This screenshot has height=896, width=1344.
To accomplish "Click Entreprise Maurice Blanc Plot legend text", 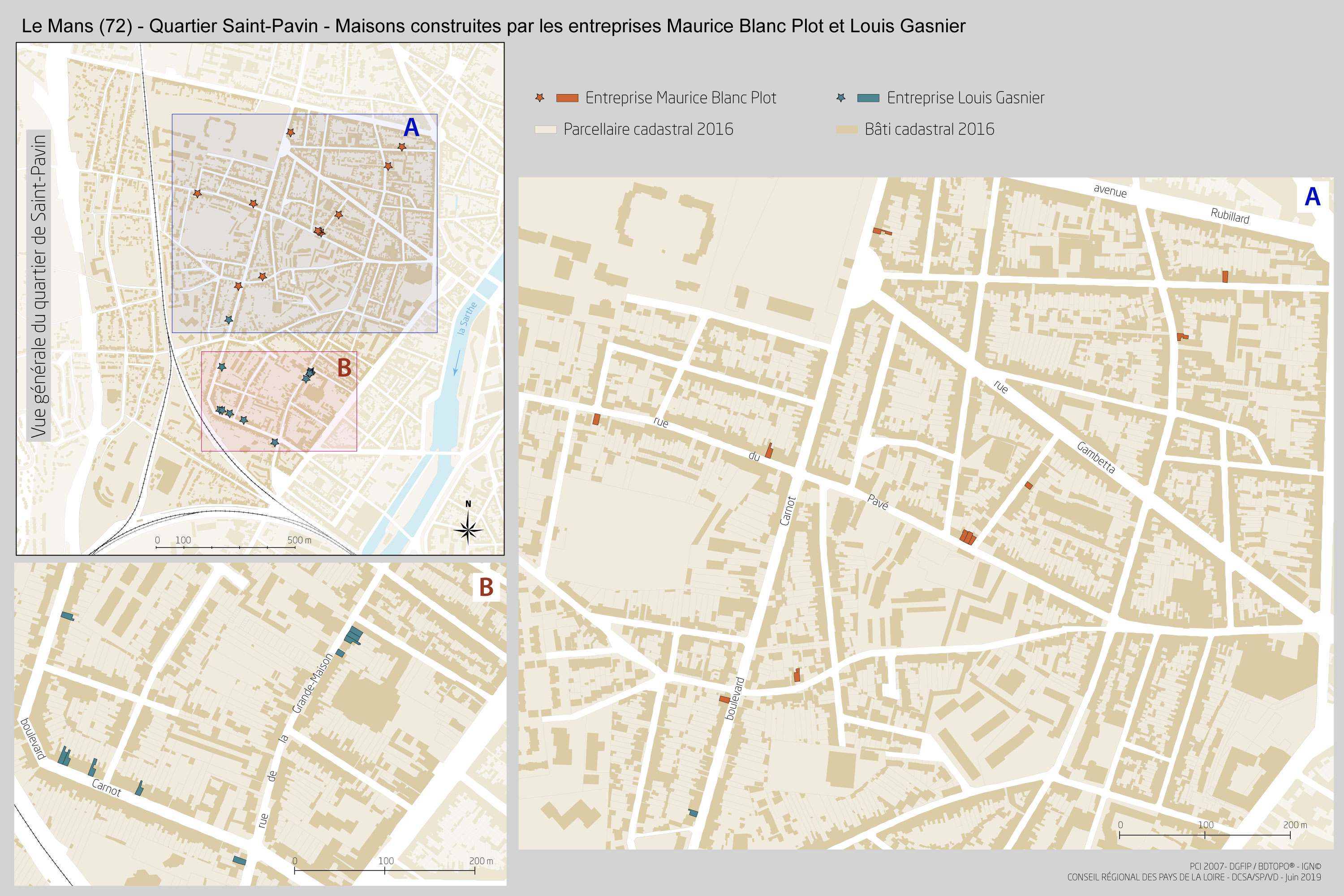I will coord(681,98).
